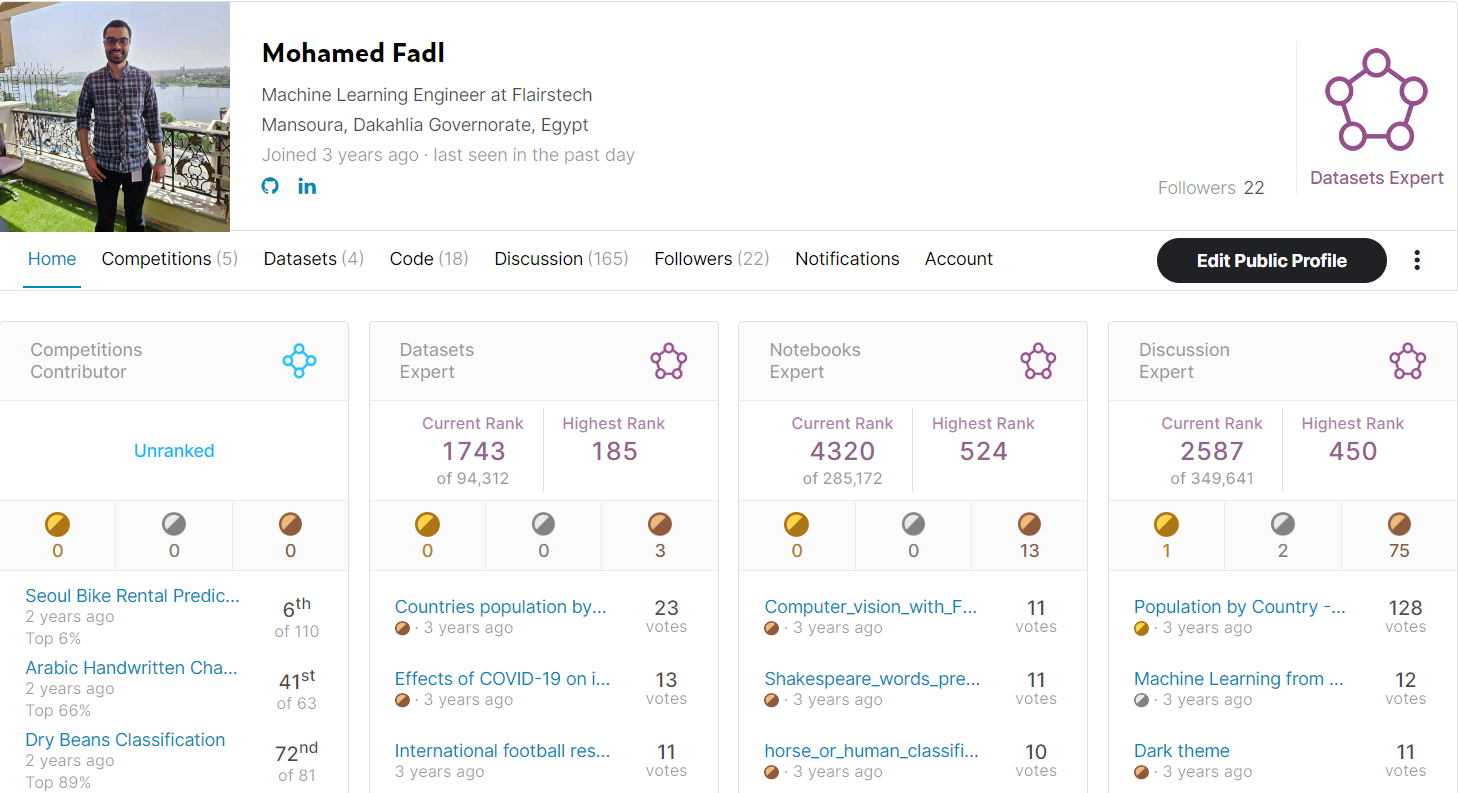Click the Datasets Expert pentagon badge

click(x=1377, y=100)
